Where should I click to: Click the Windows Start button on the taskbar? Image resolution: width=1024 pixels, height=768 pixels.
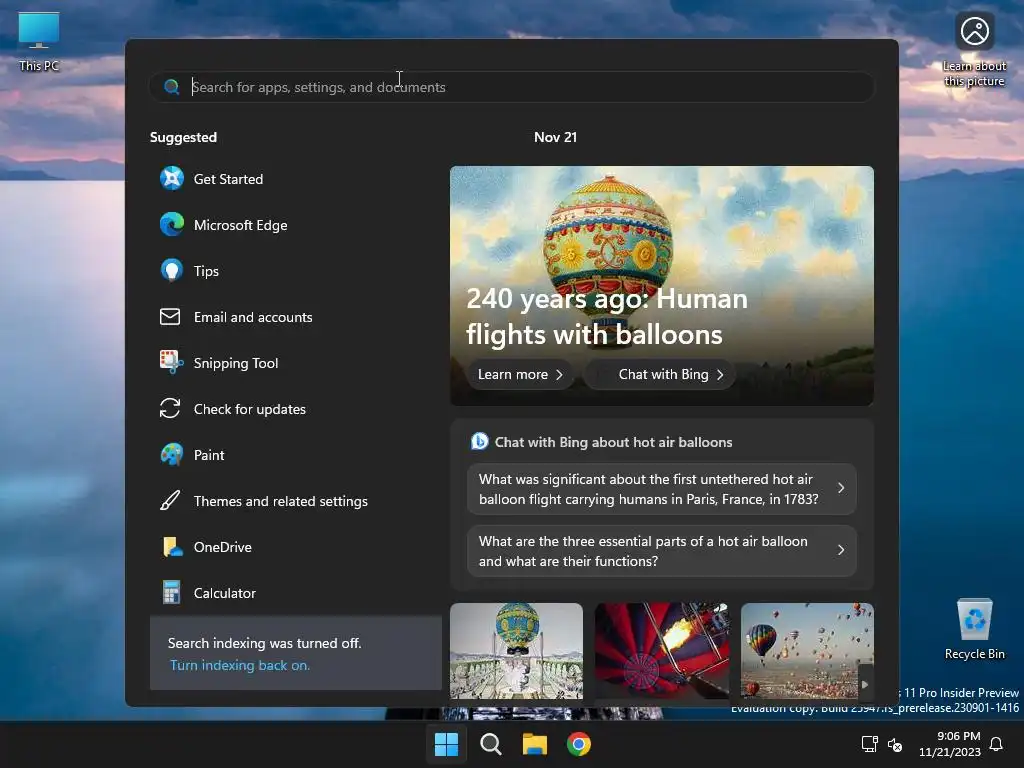[x=447, y=744]
